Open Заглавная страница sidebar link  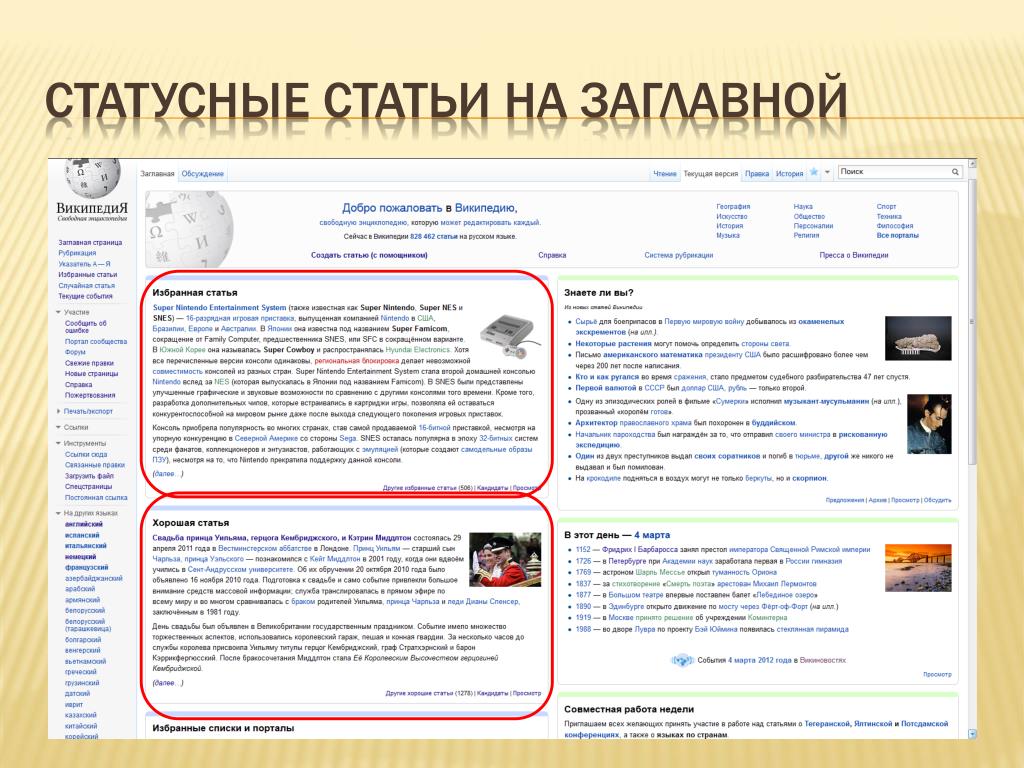tap(90, 242)
